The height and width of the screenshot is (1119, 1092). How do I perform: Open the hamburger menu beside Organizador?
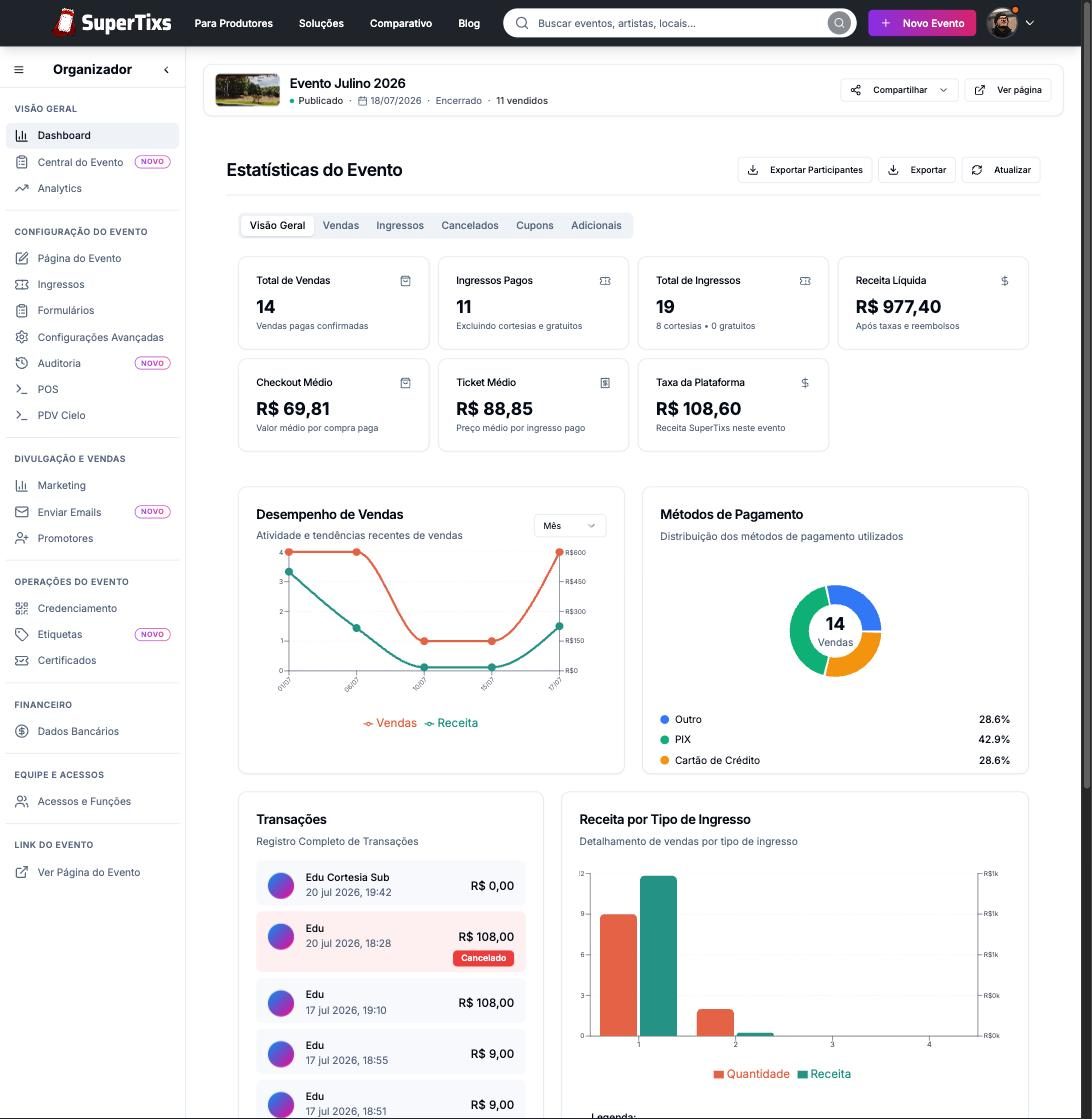[x=19, y=69]
